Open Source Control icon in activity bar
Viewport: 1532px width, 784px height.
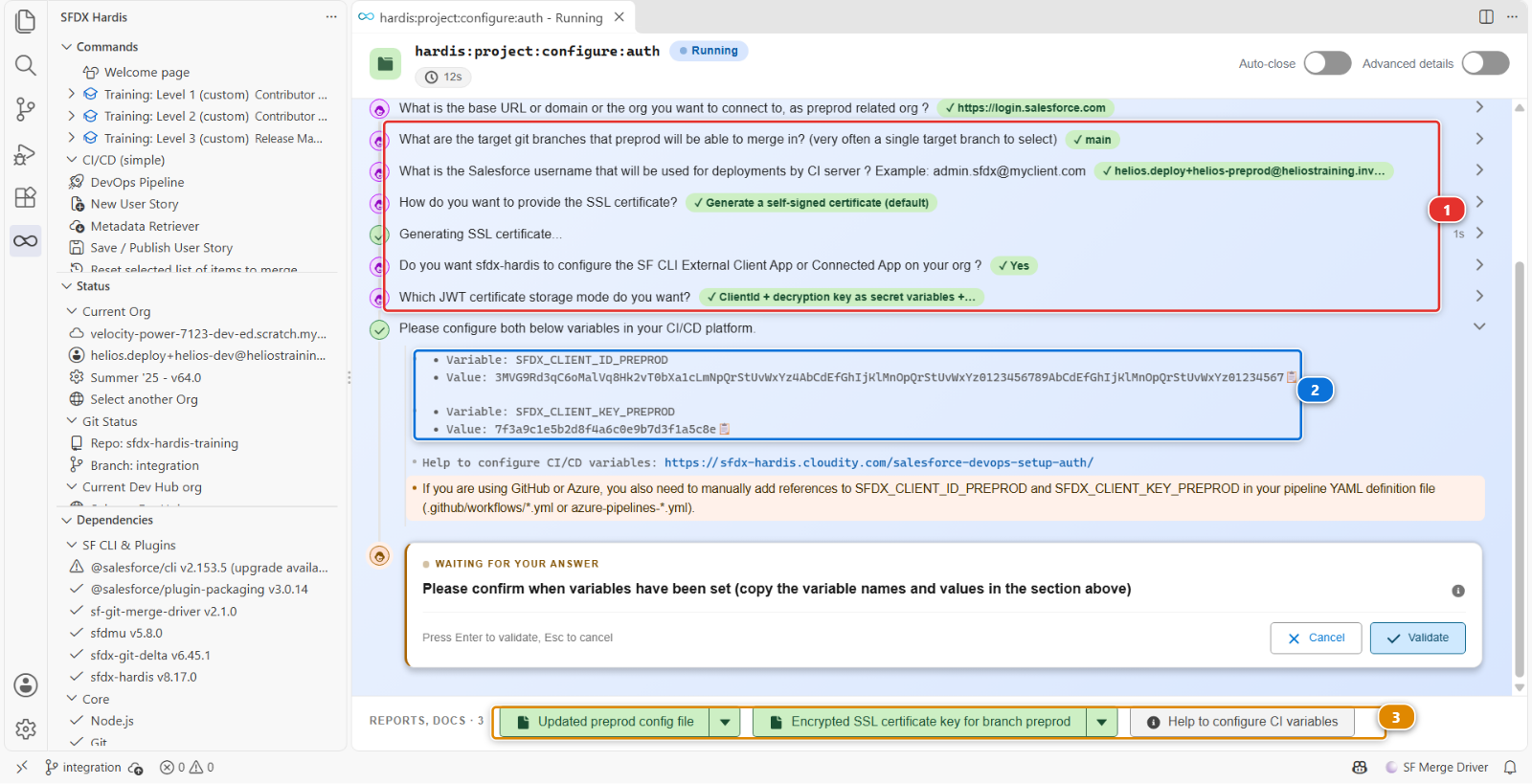pyautogui.click(x=26, y=109)
